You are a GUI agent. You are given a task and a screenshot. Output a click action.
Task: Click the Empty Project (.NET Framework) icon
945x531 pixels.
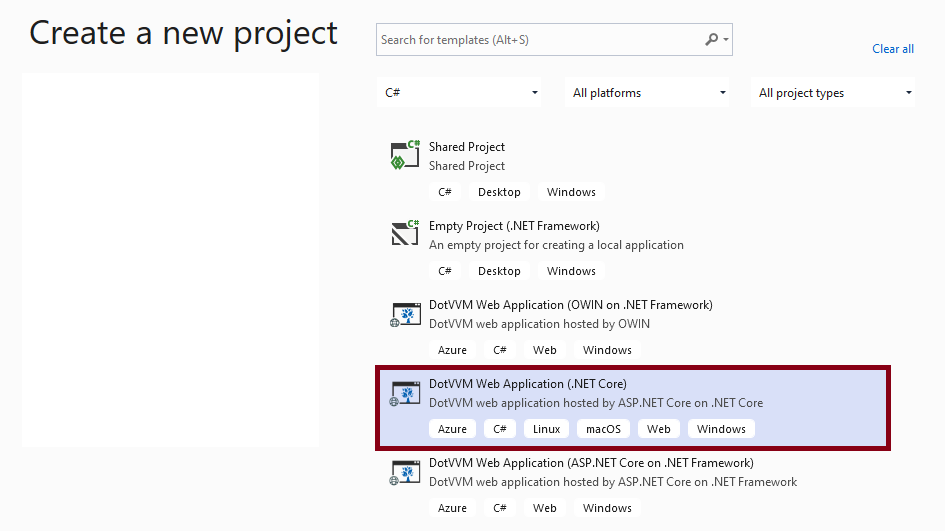point(405,233)
